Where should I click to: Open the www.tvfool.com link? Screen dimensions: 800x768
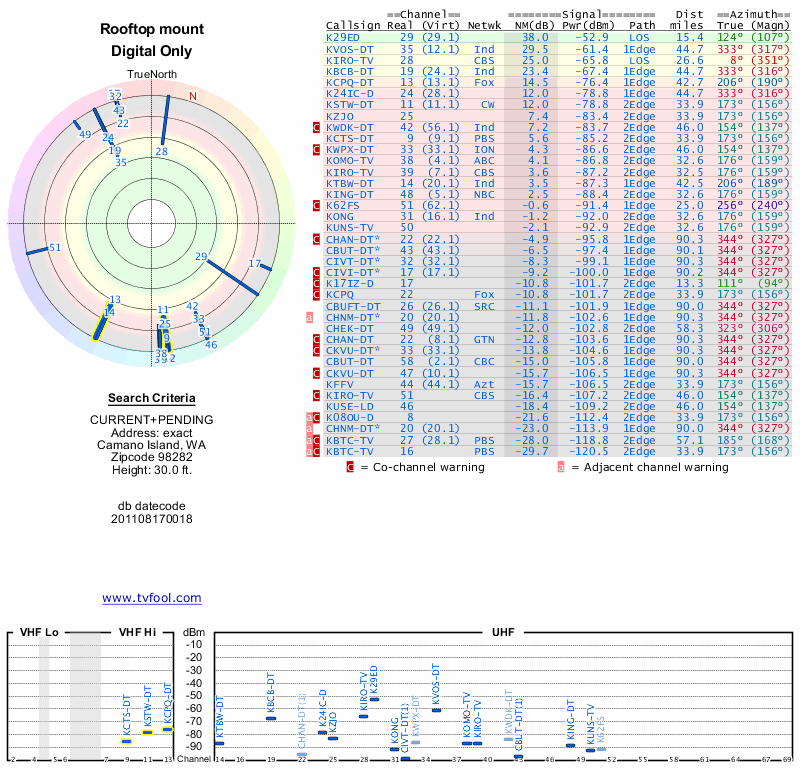tap(152, 598)
